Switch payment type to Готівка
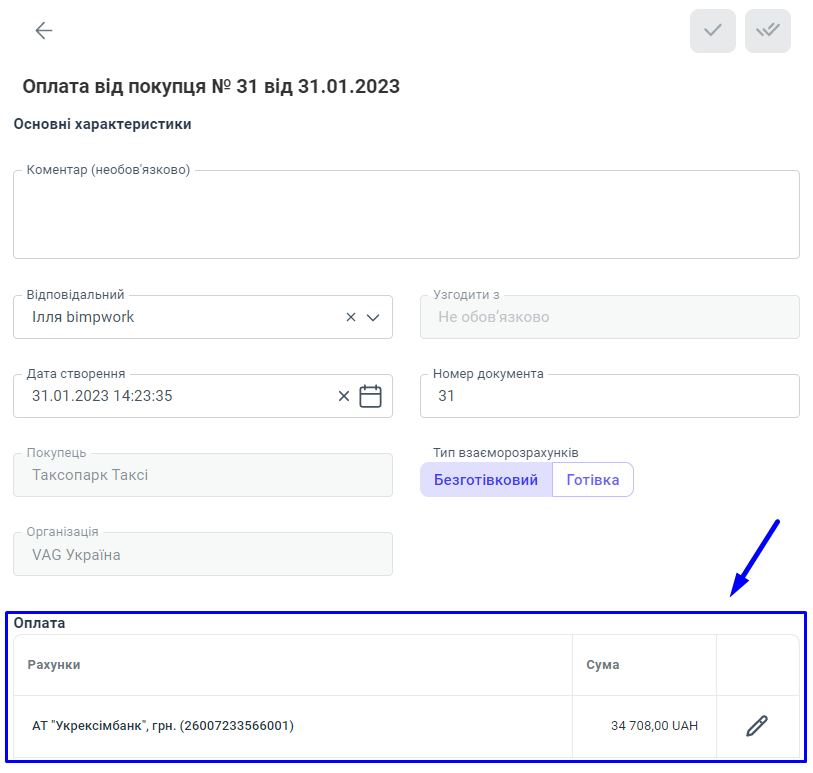Screen dimensions: 813x773 [x=593, y=480]
